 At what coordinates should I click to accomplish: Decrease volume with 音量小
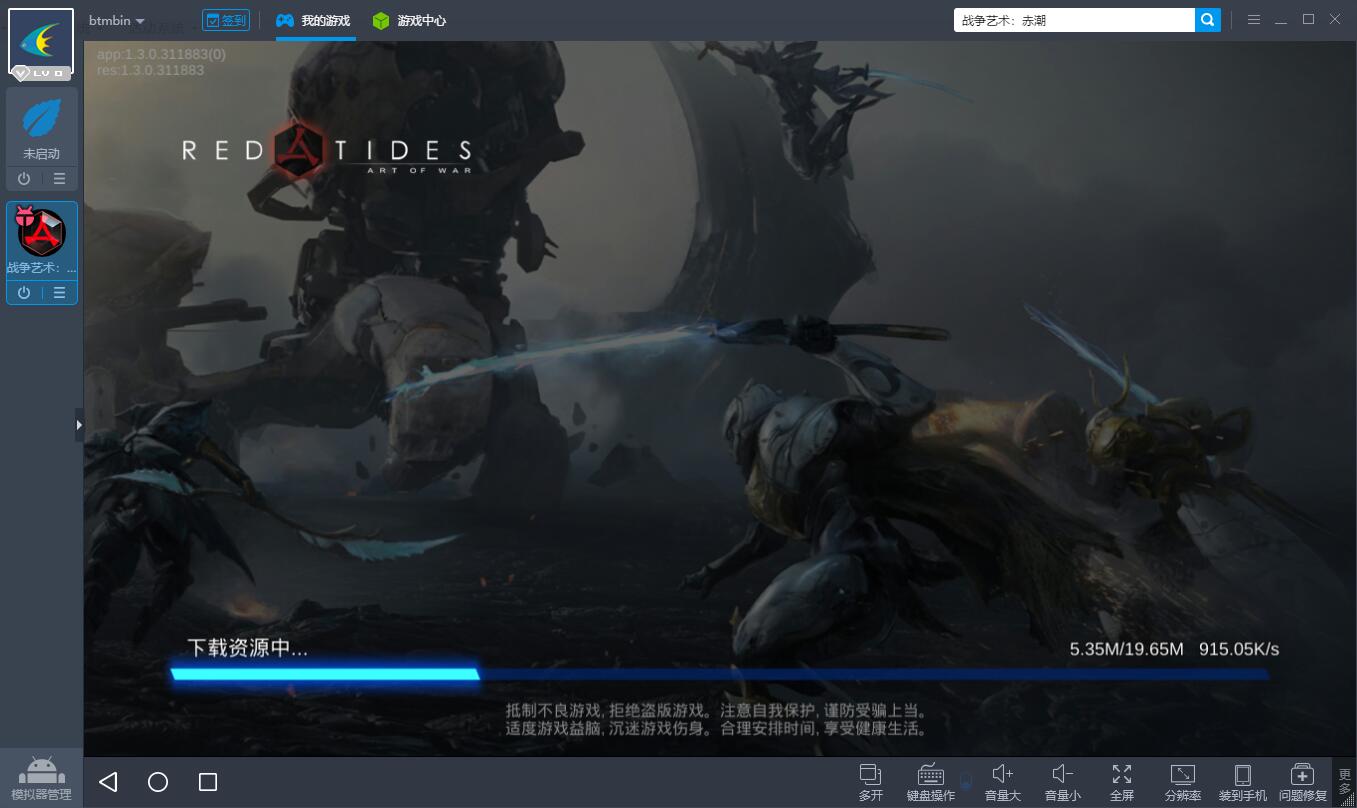1062,782
